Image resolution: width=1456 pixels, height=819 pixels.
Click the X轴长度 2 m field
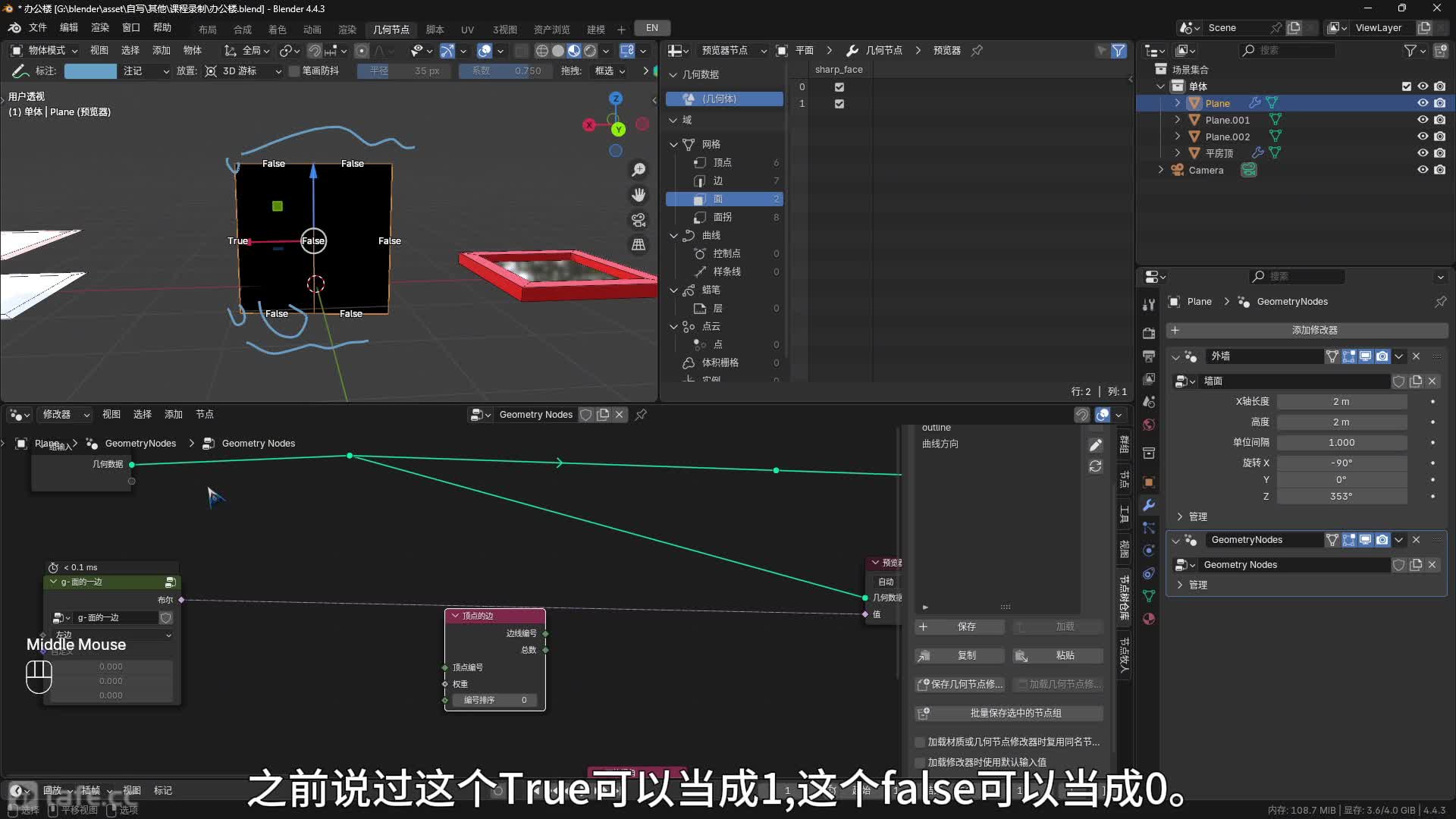(x=1341, y=402)
